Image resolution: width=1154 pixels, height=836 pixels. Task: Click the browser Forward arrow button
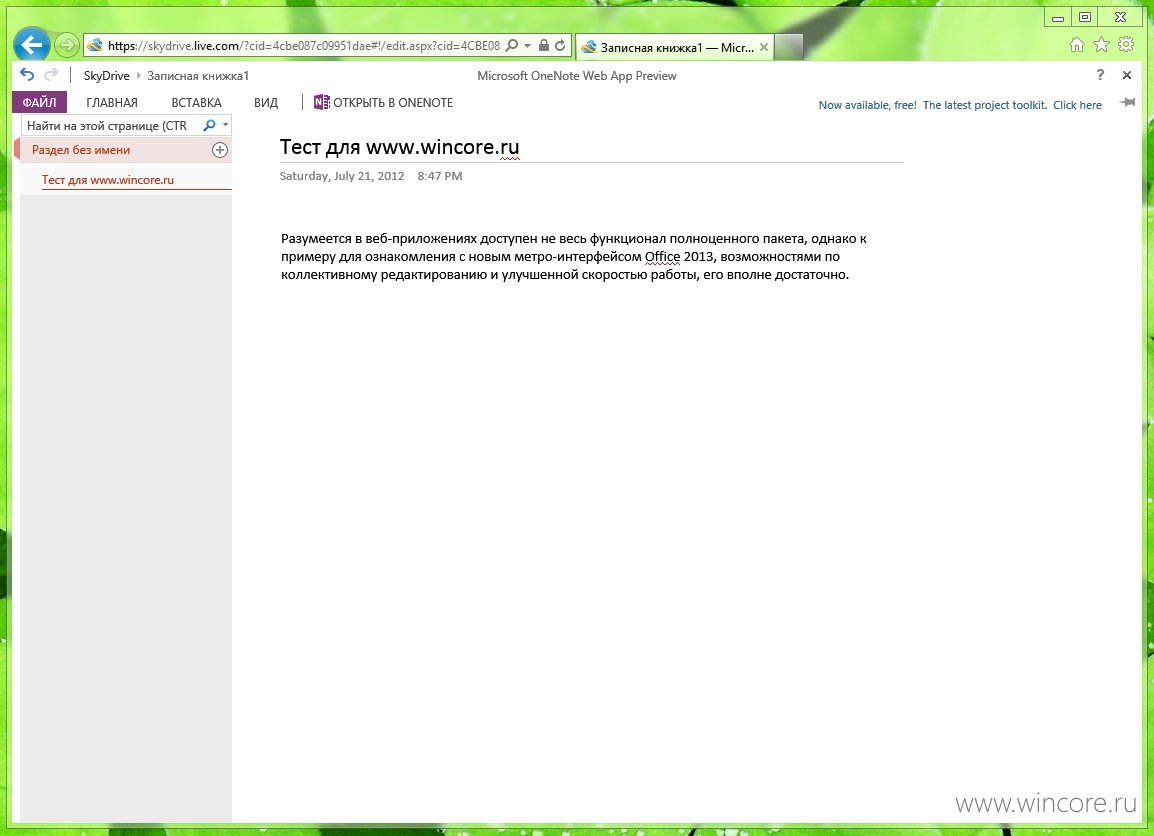[66, 46]
